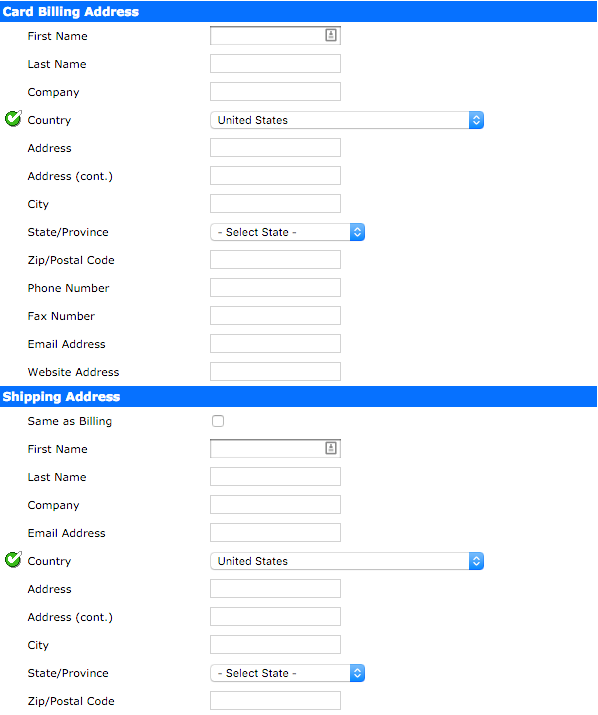This screenshot has width=598, height=715.
Task: Click the Card Billing Address header bar
Action: [298, 11]
